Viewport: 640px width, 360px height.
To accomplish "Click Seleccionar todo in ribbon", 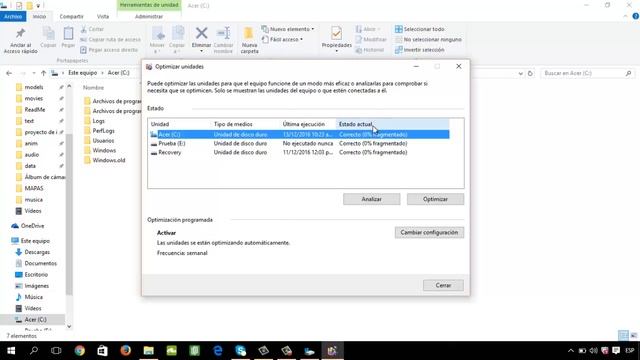I will 420,29.
